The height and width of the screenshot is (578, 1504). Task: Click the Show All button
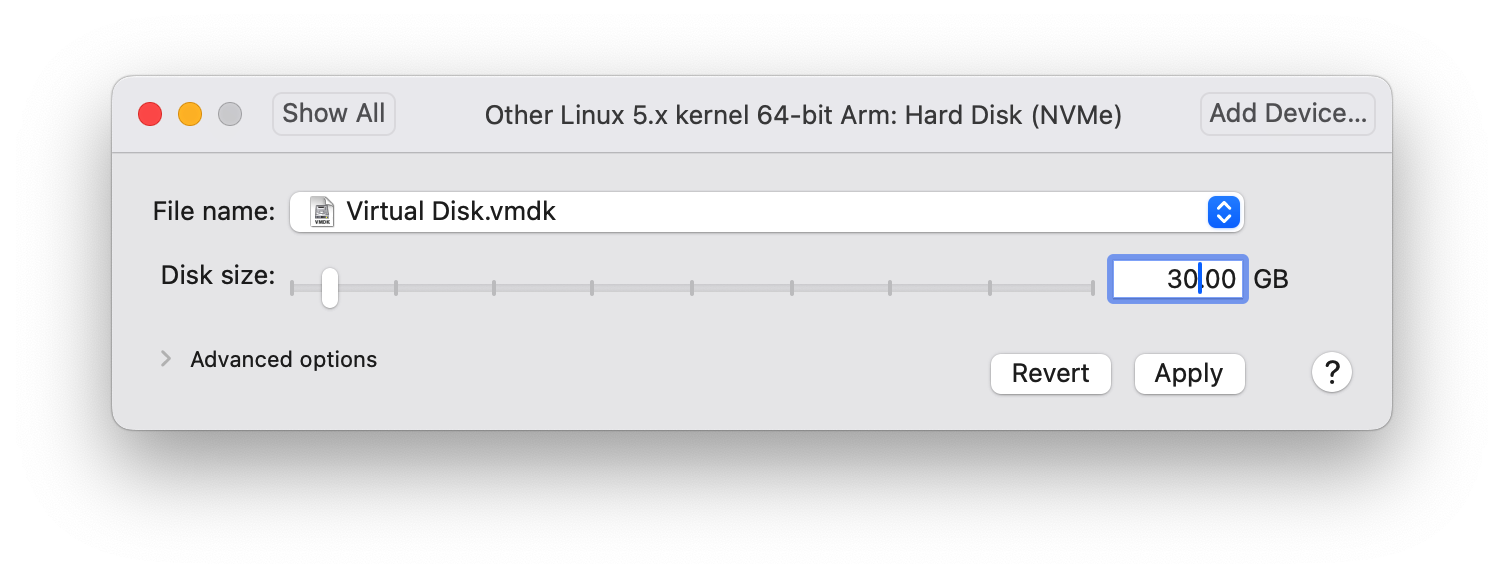(334, 114)
